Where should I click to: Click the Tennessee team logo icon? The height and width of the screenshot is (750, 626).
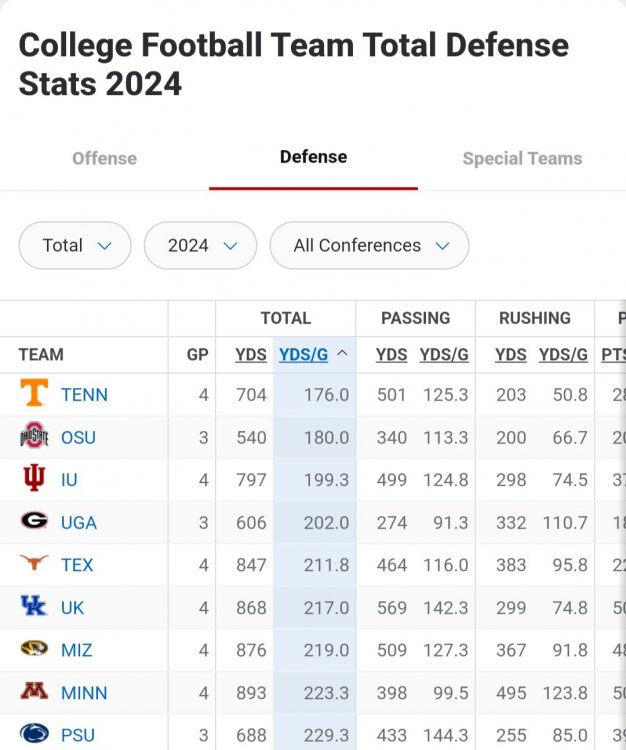tap(34, 394)
